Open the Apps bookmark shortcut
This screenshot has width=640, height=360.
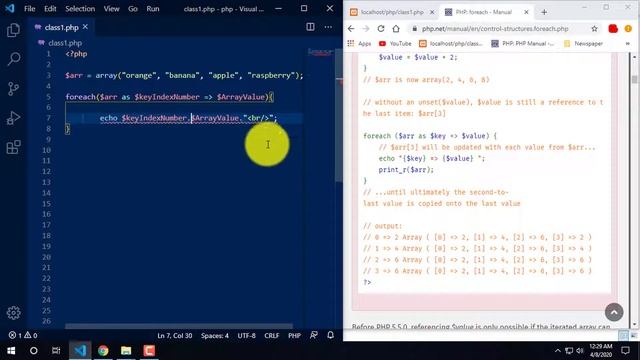click(359, 44)
